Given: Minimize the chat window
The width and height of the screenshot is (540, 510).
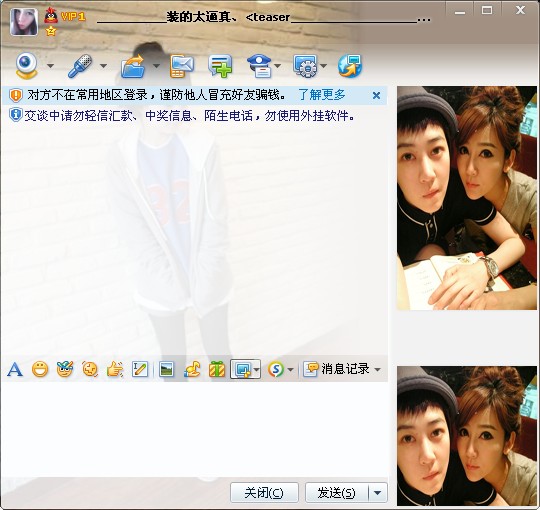Looking at the screenshot, I should (459, 11).
